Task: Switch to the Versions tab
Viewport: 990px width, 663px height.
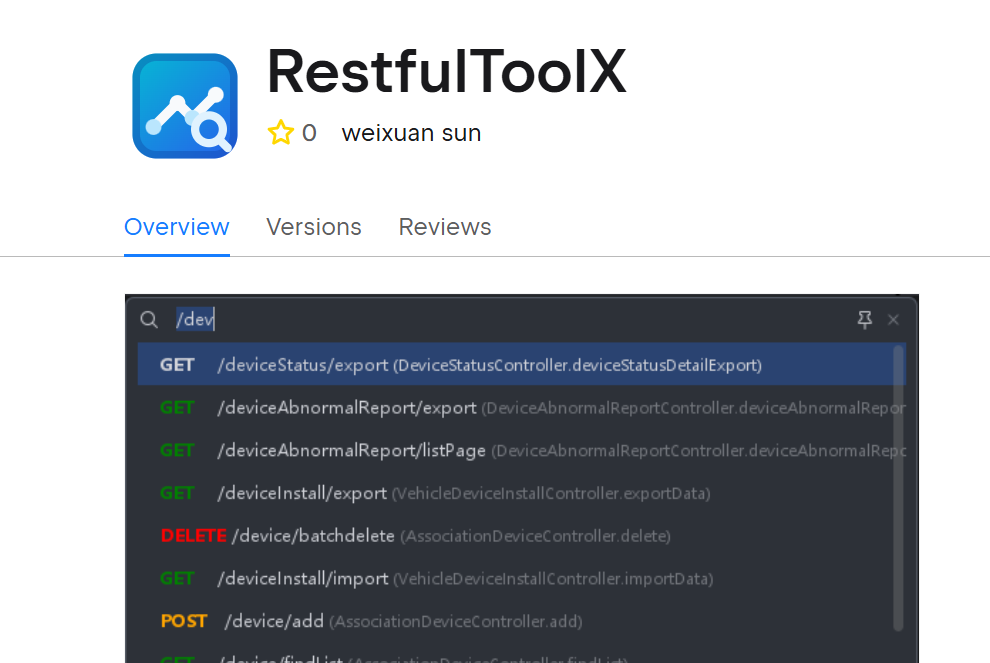Action: pos(314,227)
